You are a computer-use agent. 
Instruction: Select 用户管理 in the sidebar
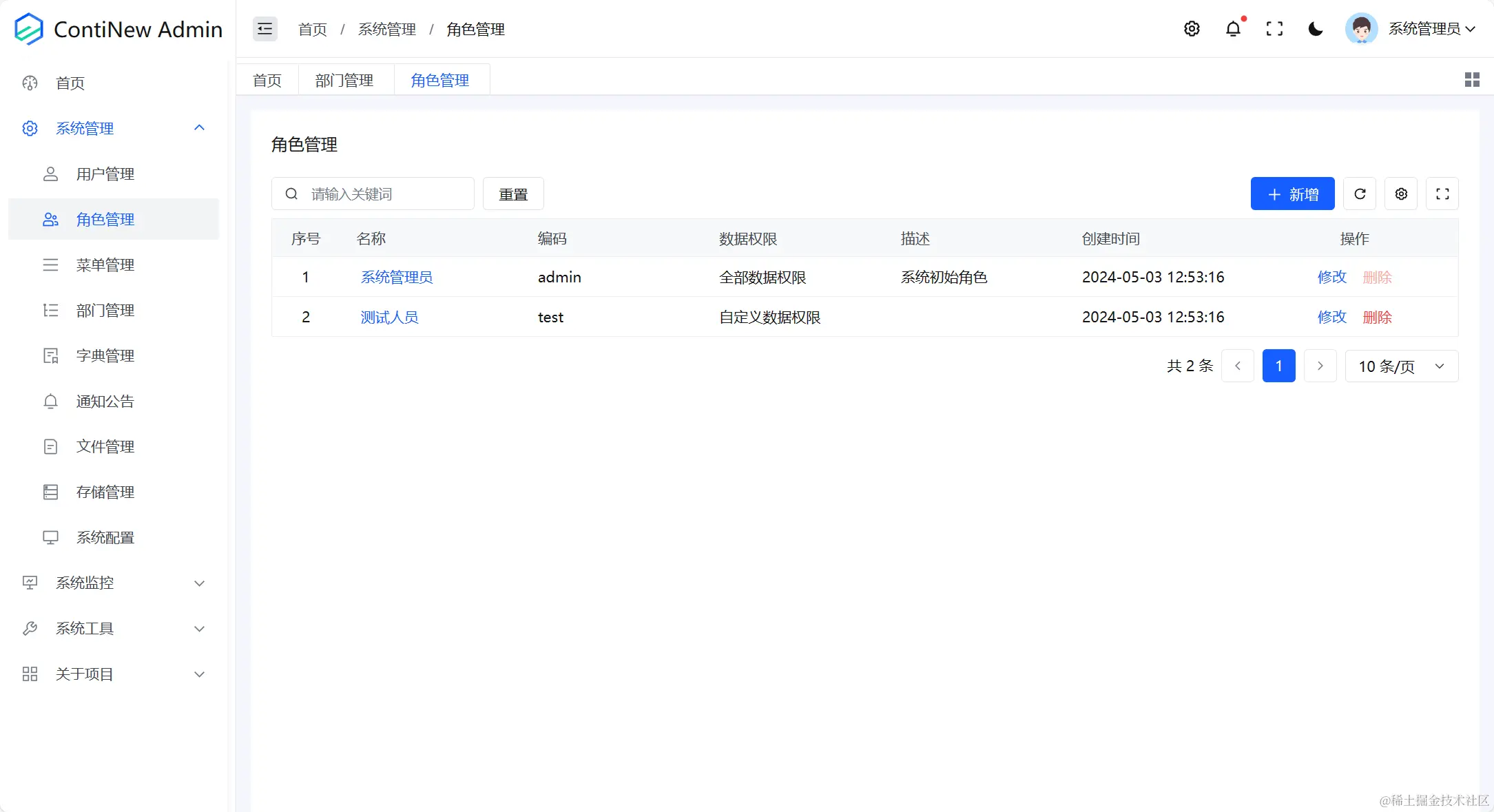105,174
